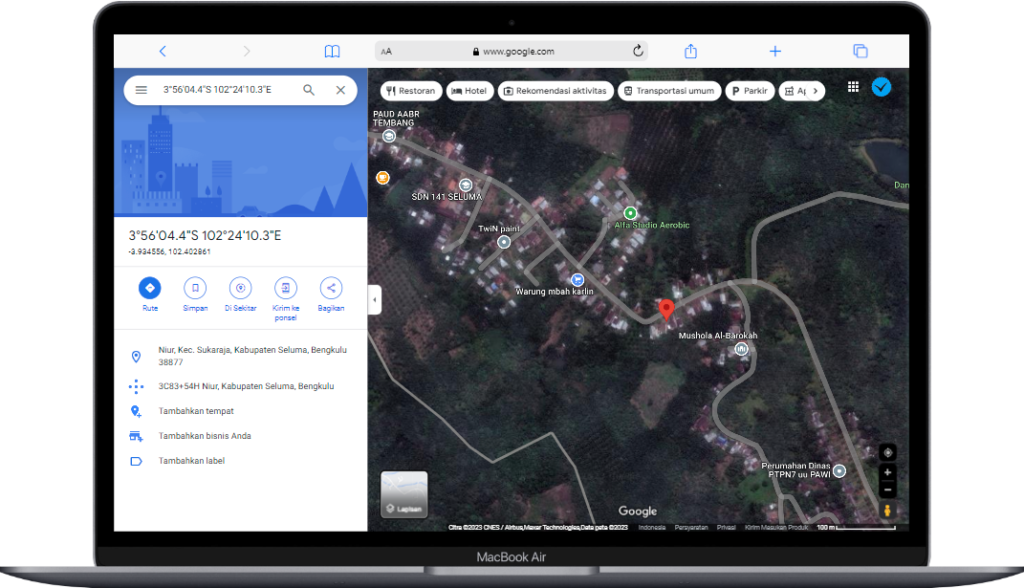Click the Street View pegman
The width and height of the screenshot is (1024, 588).
tap(888, 510)
